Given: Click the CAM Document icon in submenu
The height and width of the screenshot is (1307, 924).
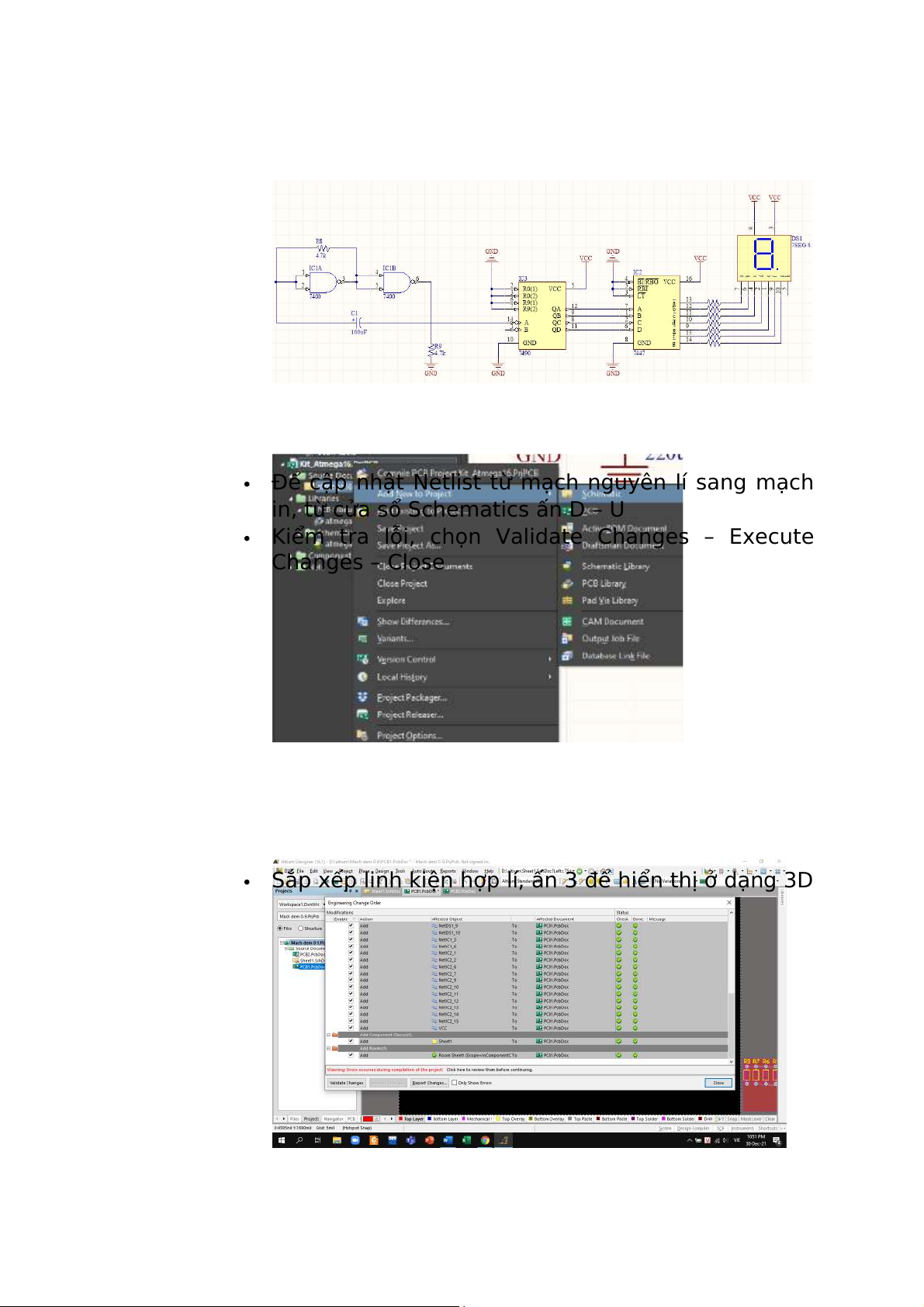Looking at the screenshot, I should 567,621.
